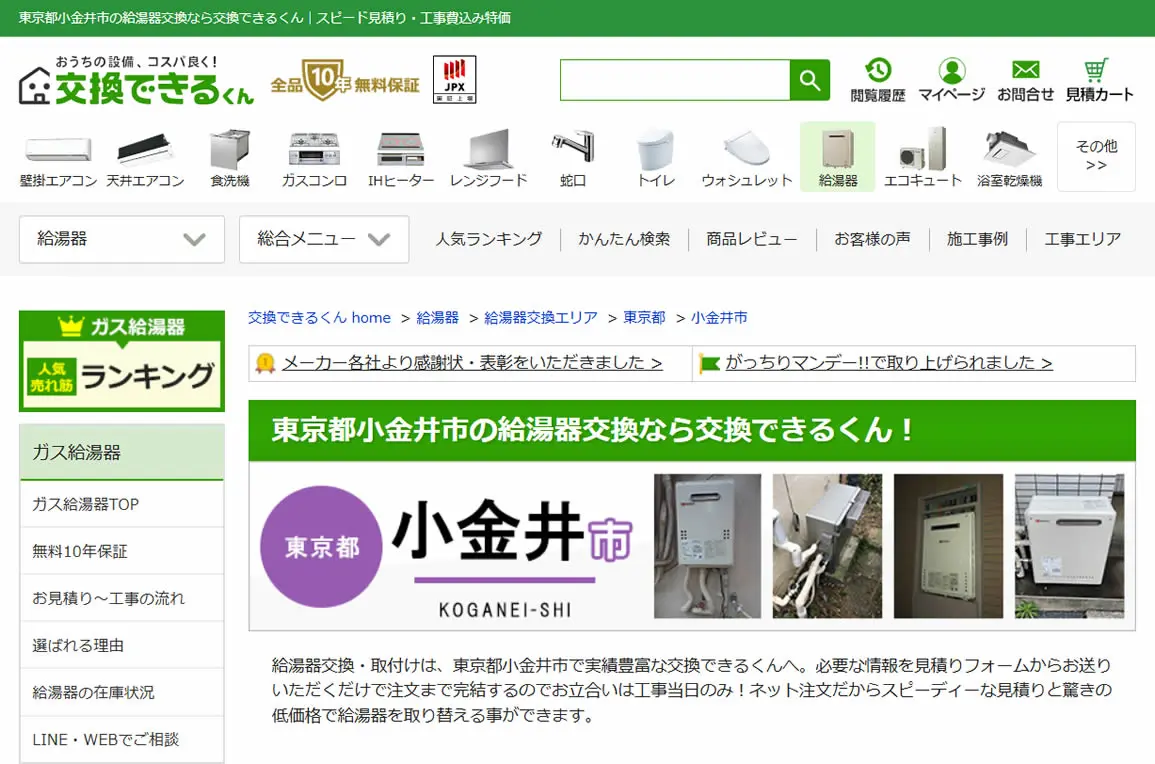1155x764 pixels.
Task: Click into the search text box
Action: click(675, 80)
